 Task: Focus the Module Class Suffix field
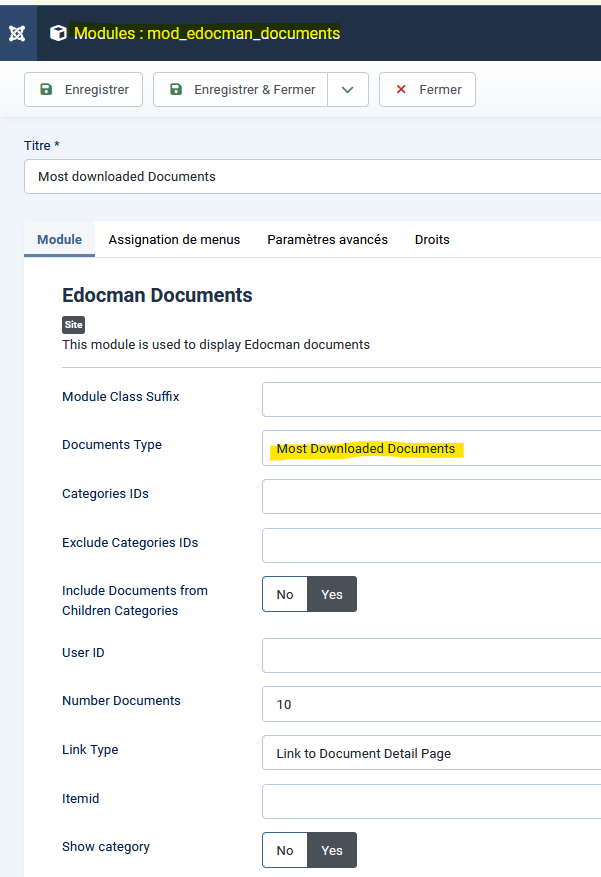tap(431, 399)
